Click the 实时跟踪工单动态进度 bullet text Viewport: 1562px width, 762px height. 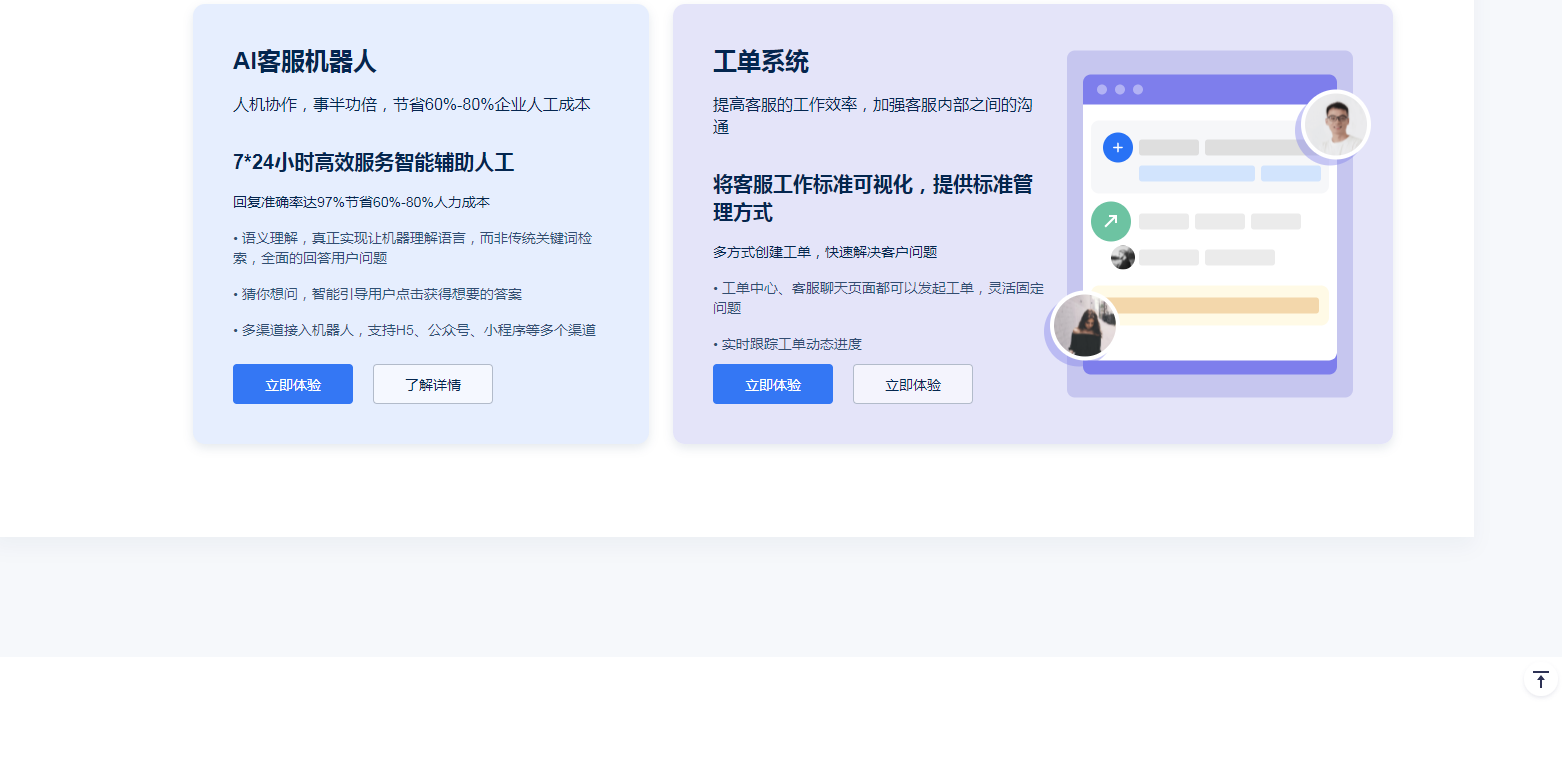coord(790,344)
